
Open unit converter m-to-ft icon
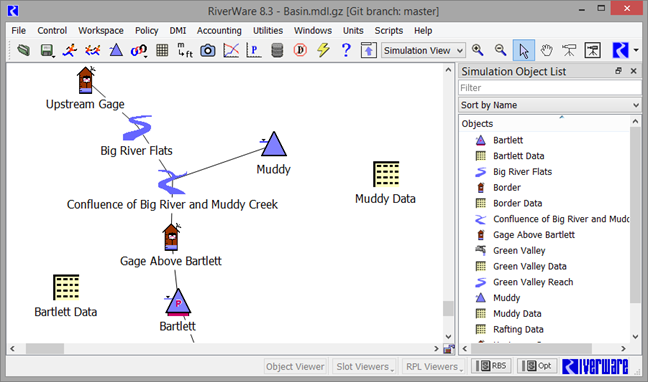point(185,50)
